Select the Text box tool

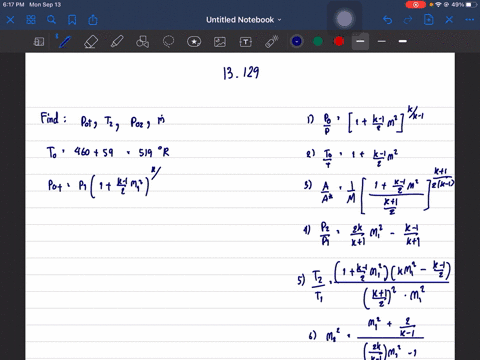click(x=246, y=42)
